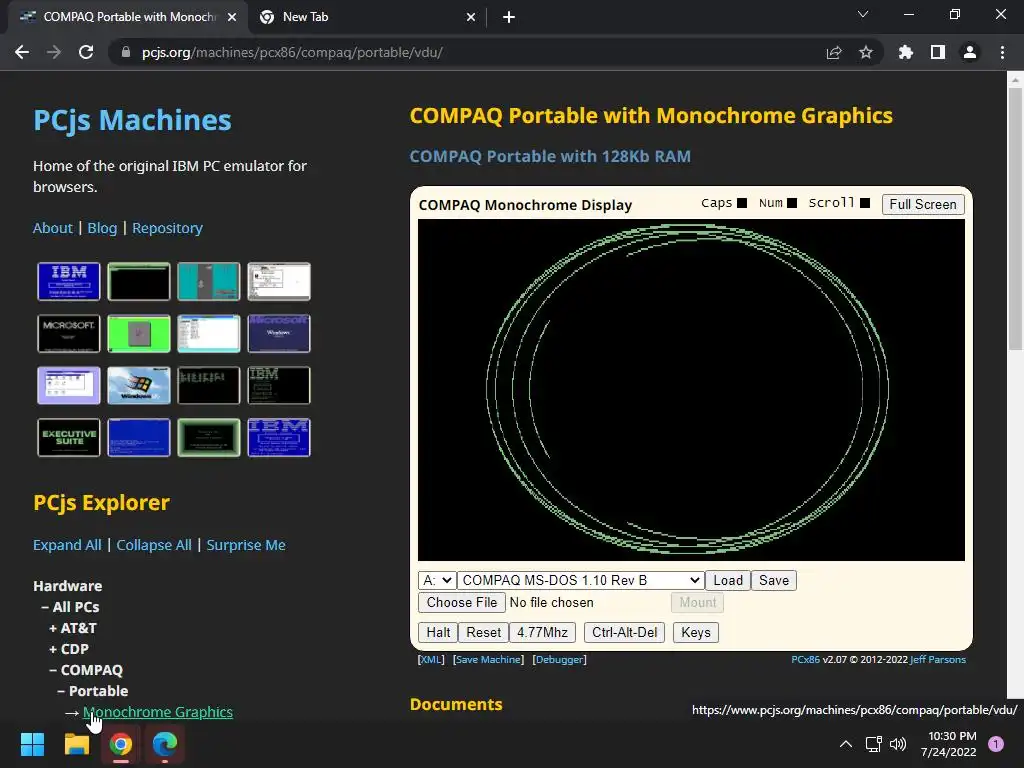The image size is (1024, 768).
Task: Open the tab search chevron in the title bar
Action: [863, 14]
